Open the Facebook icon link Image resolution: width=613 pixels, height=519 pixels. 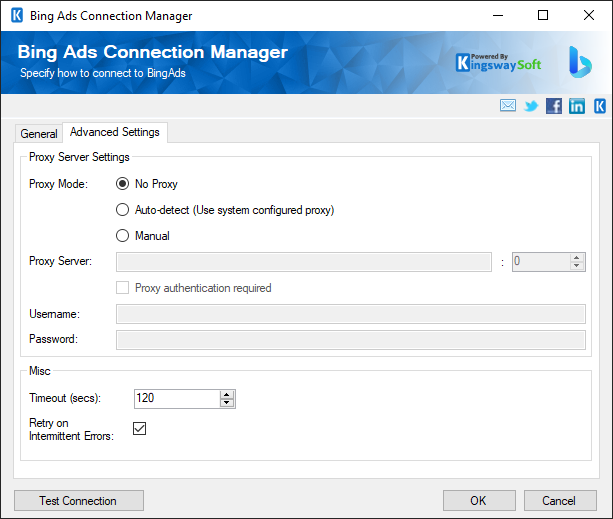point(554,106)
